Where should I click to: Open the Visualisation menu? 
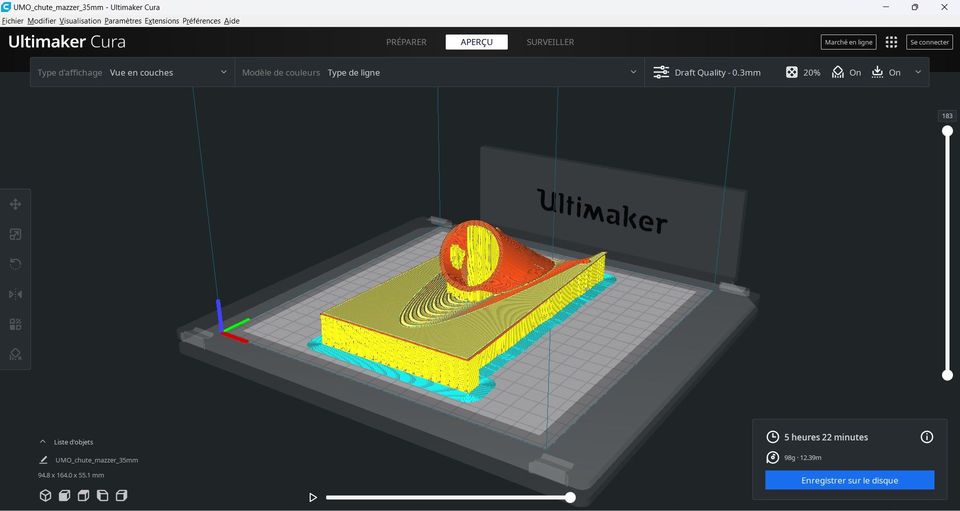pyautogui.click(x=80, y=21)
